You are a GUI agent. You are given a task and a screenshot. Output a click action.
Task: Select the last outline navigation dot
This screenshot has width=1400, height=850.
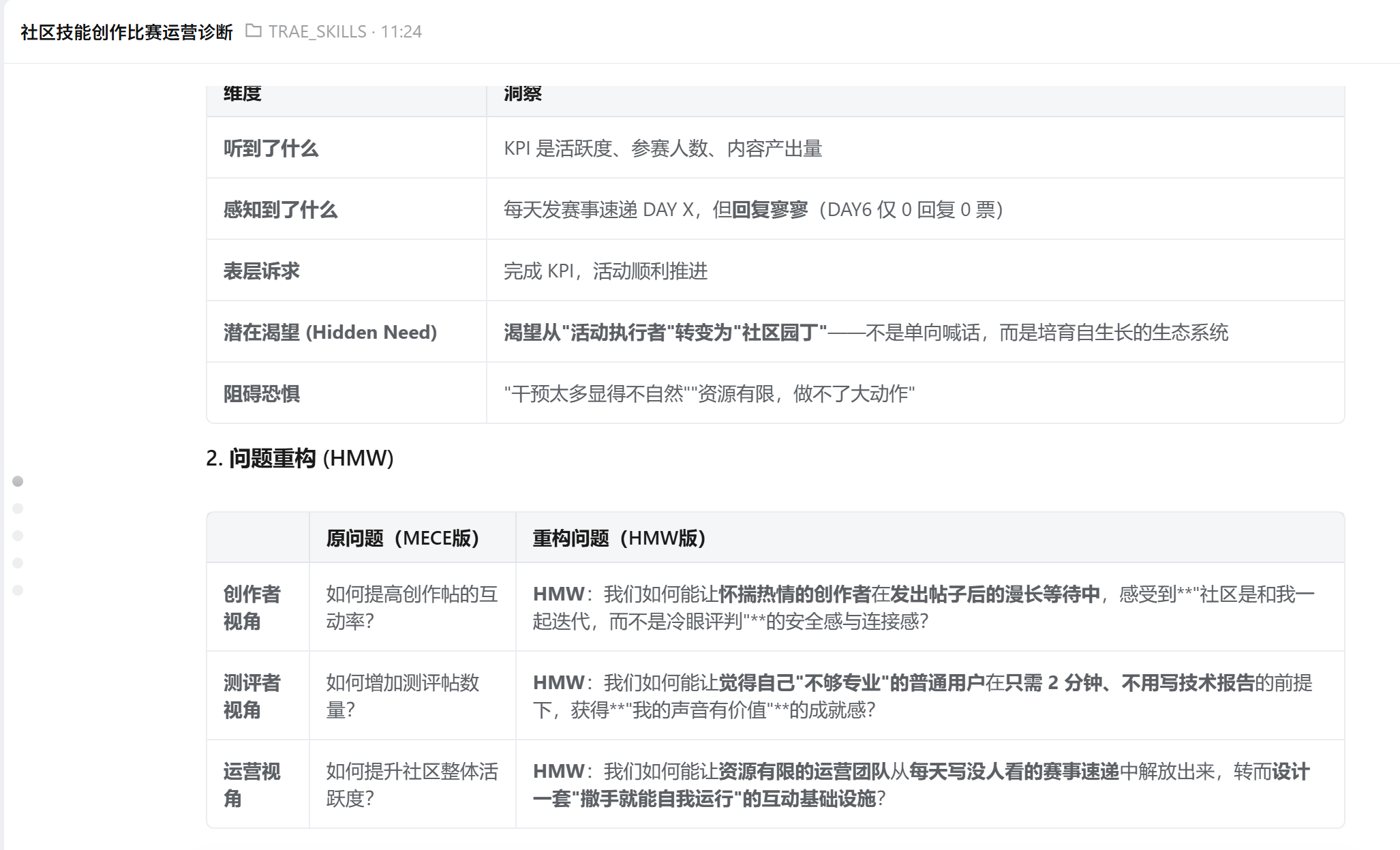point(18,590)
